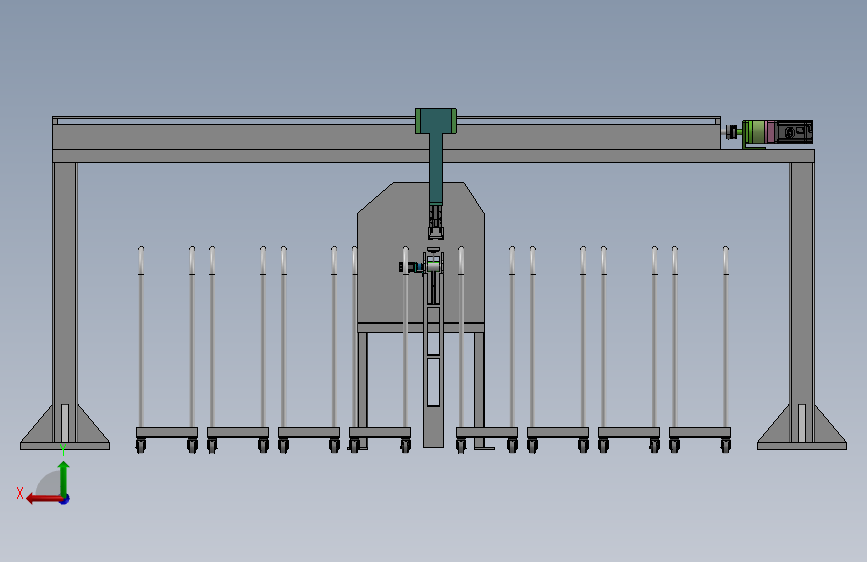Click the blue Z axis dot on triad
This screenshot has width=867, height=562.
pyautogui.click(x=65, y=499)
